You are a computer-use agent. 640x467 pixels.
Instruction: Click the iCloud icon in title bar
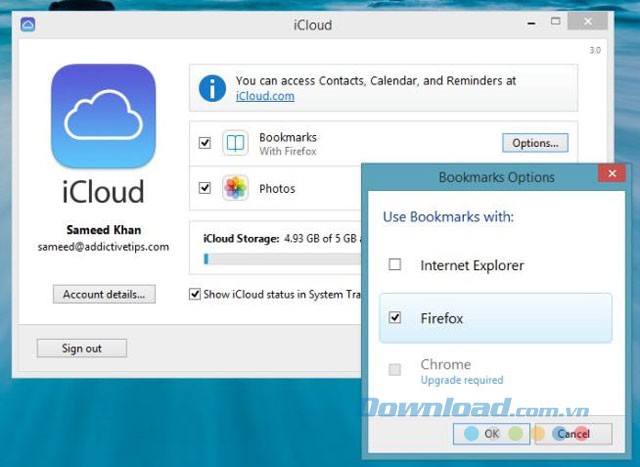28,24
